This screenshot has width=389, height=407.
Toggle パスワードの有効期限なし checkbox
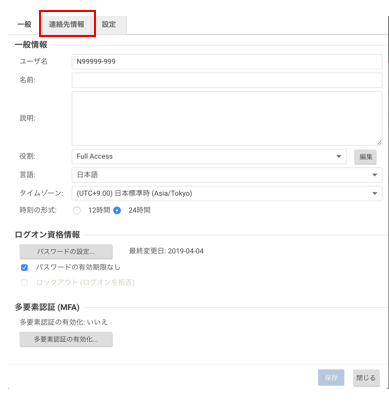click(x=24, y=267)
